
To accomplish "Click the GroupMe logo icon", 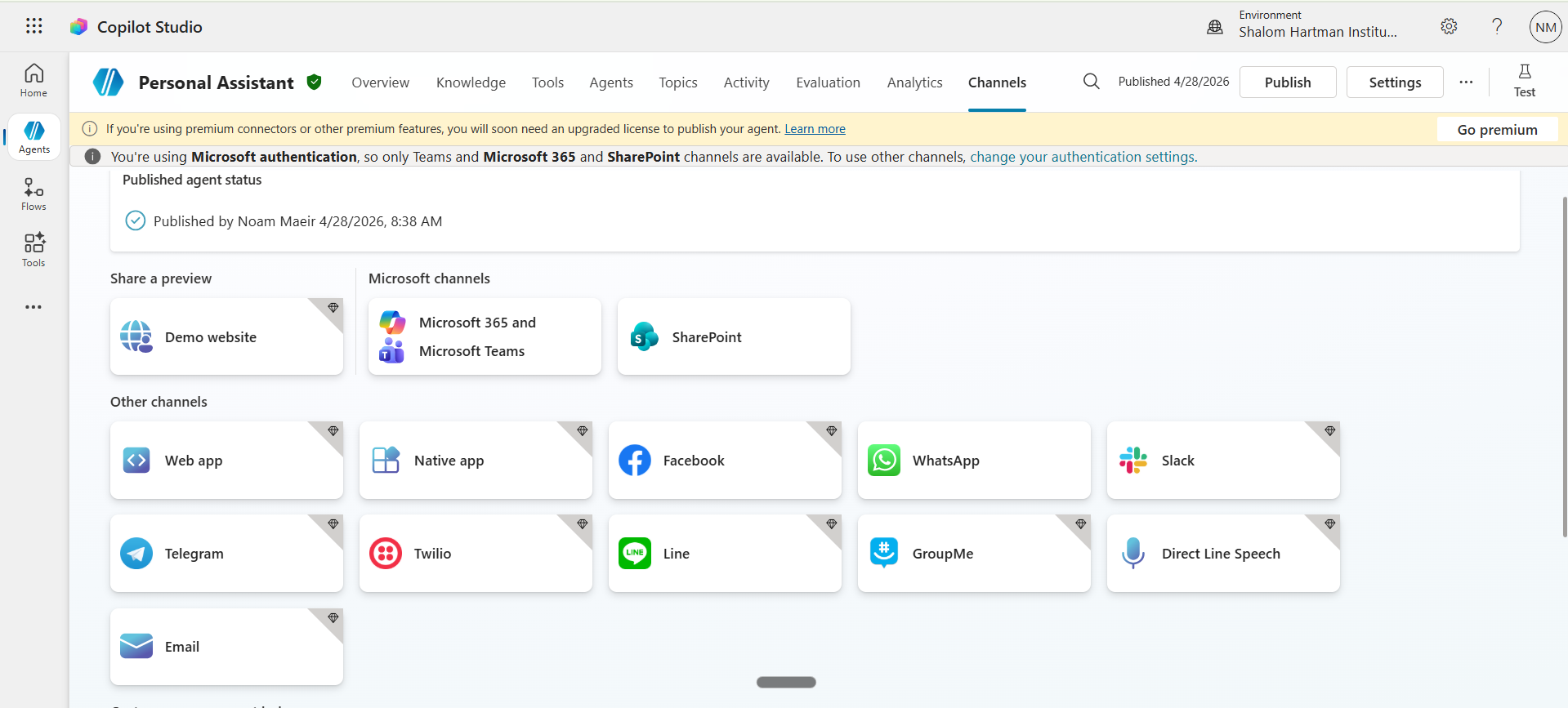I will (884, 553).
